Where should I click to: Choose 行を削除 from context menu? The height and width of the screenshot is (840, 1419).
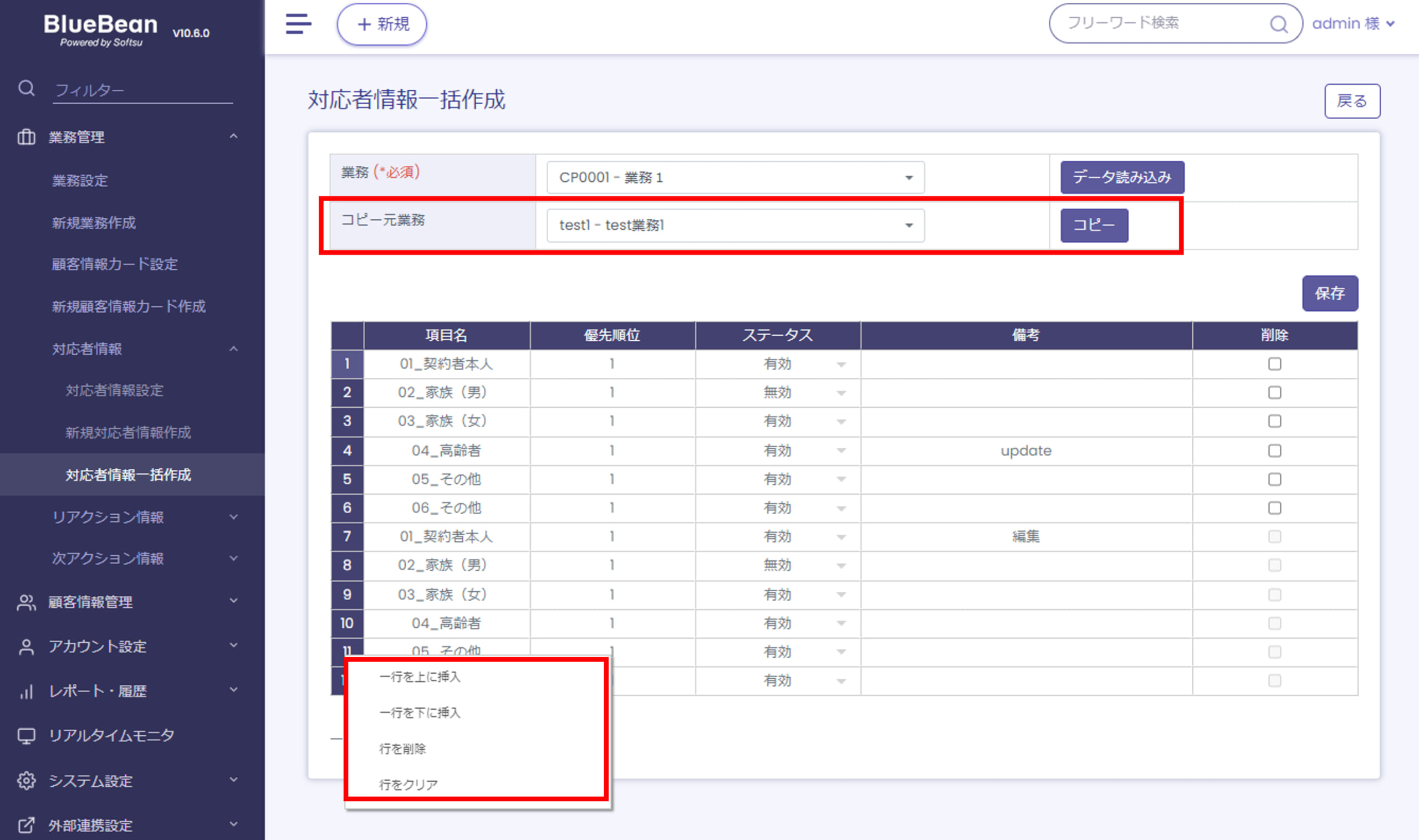tap(402, 749)
